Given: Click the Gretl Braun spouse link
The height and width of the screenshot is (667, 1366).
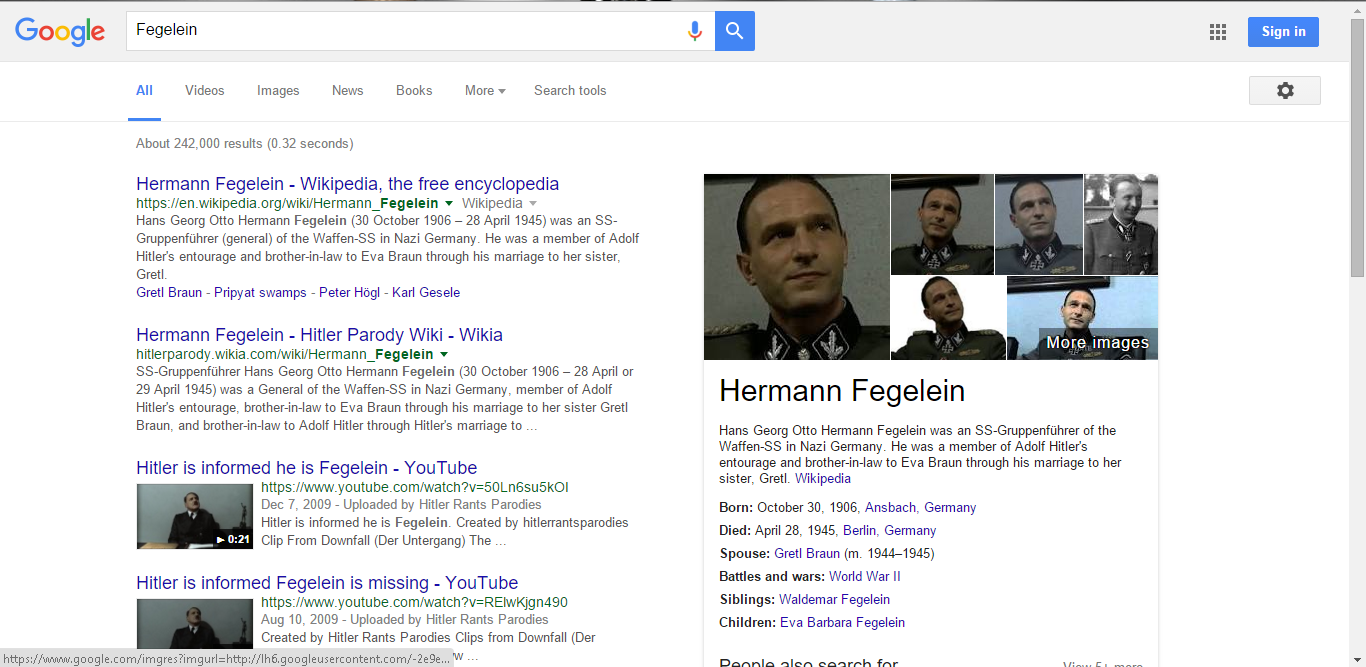Looking at the screenshot, I should tap(807, 553).
